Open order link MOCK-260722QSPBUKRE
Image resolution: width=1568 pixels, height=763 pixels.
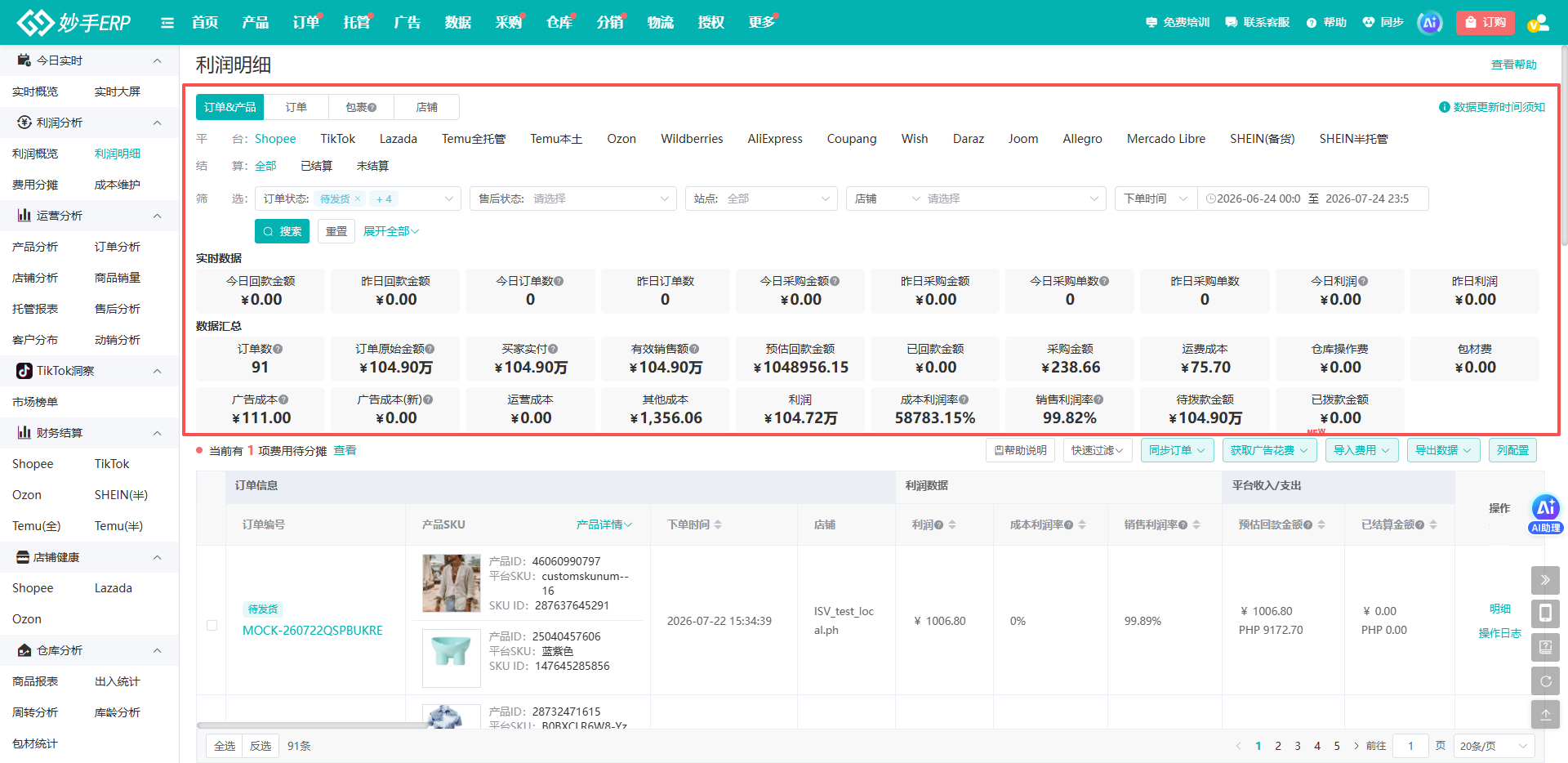pos(313,631)
